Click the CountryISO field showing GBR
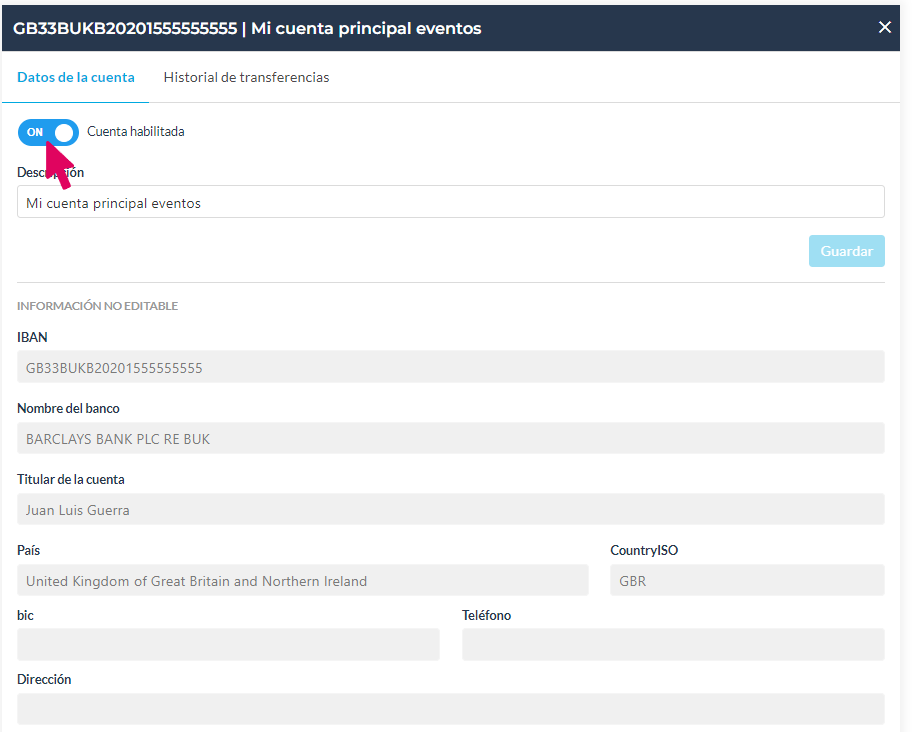 (748, 580)
